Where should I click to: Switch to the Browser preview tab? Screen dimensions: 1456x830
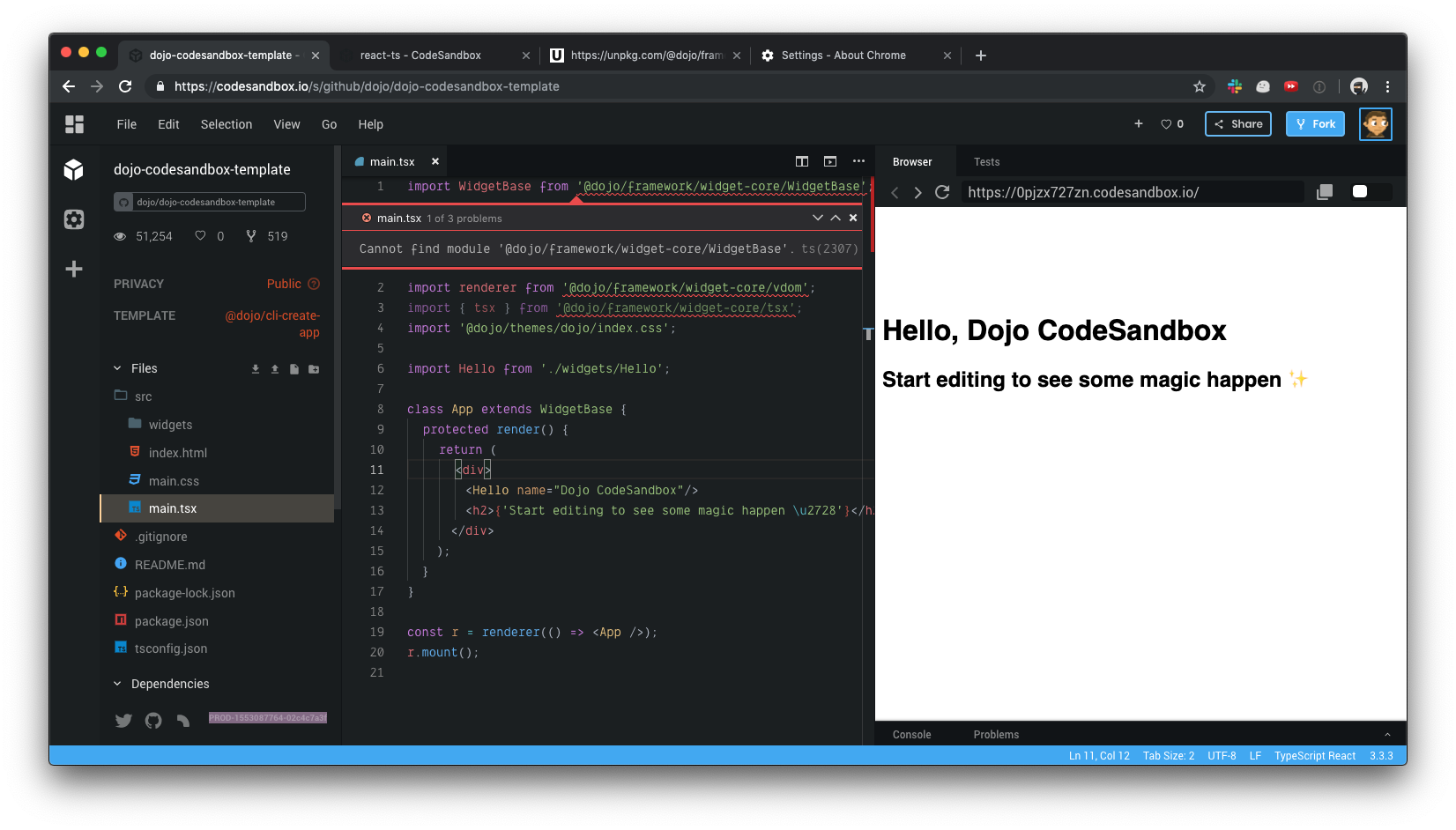click(x=912, y=162)
